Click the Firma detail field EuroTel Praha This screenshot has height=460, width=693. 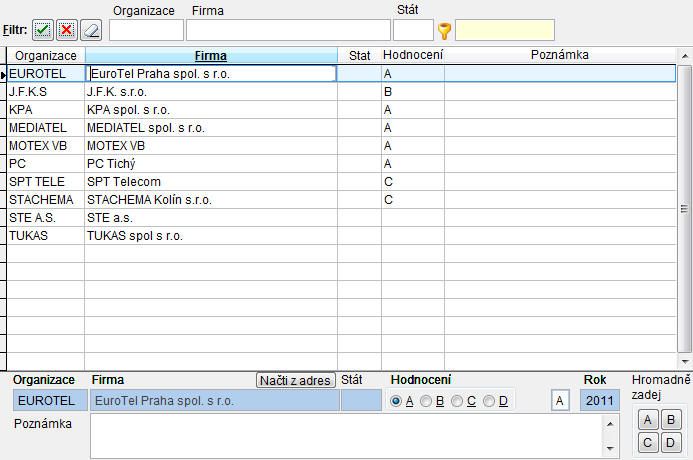coord(215,401)
